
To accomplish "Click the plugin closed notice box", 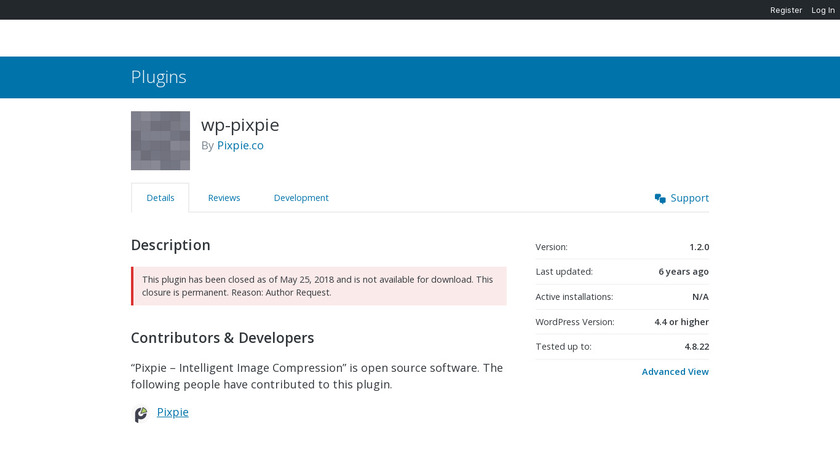I will click(x=319, y=286).
